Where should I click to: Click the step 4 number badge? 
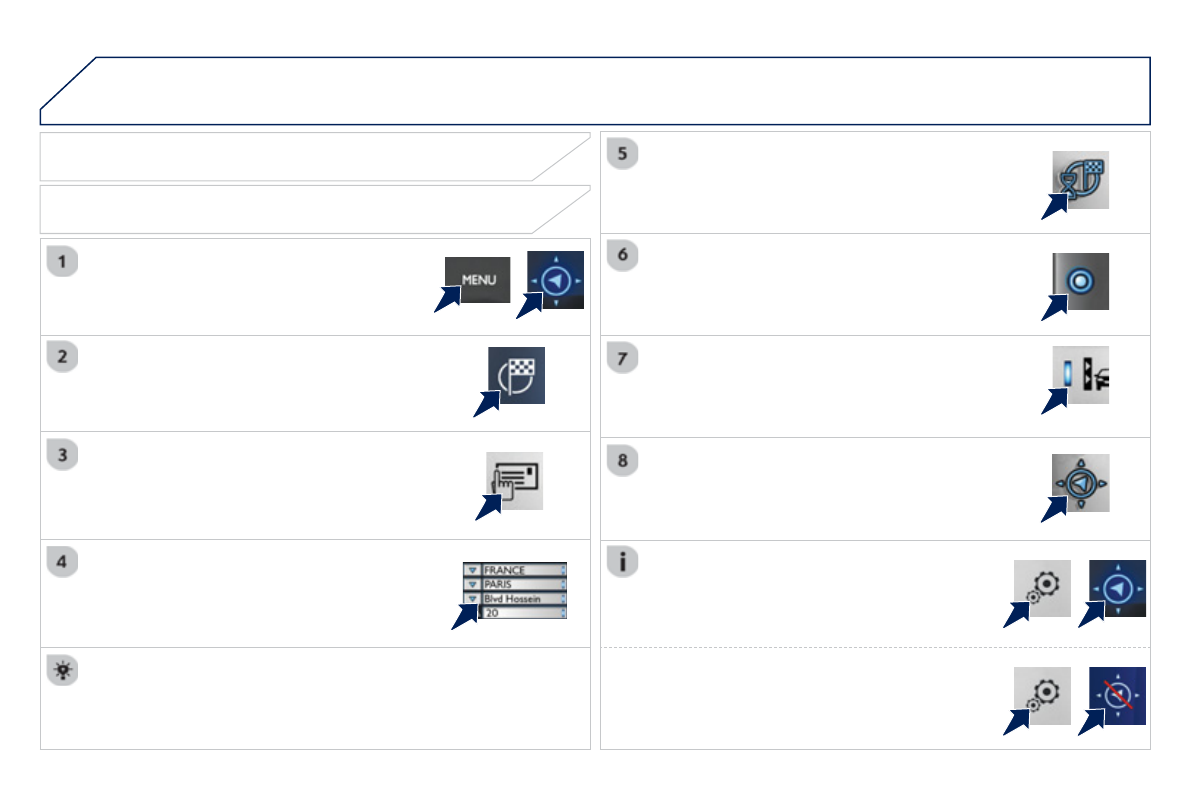tap(62, 562)
